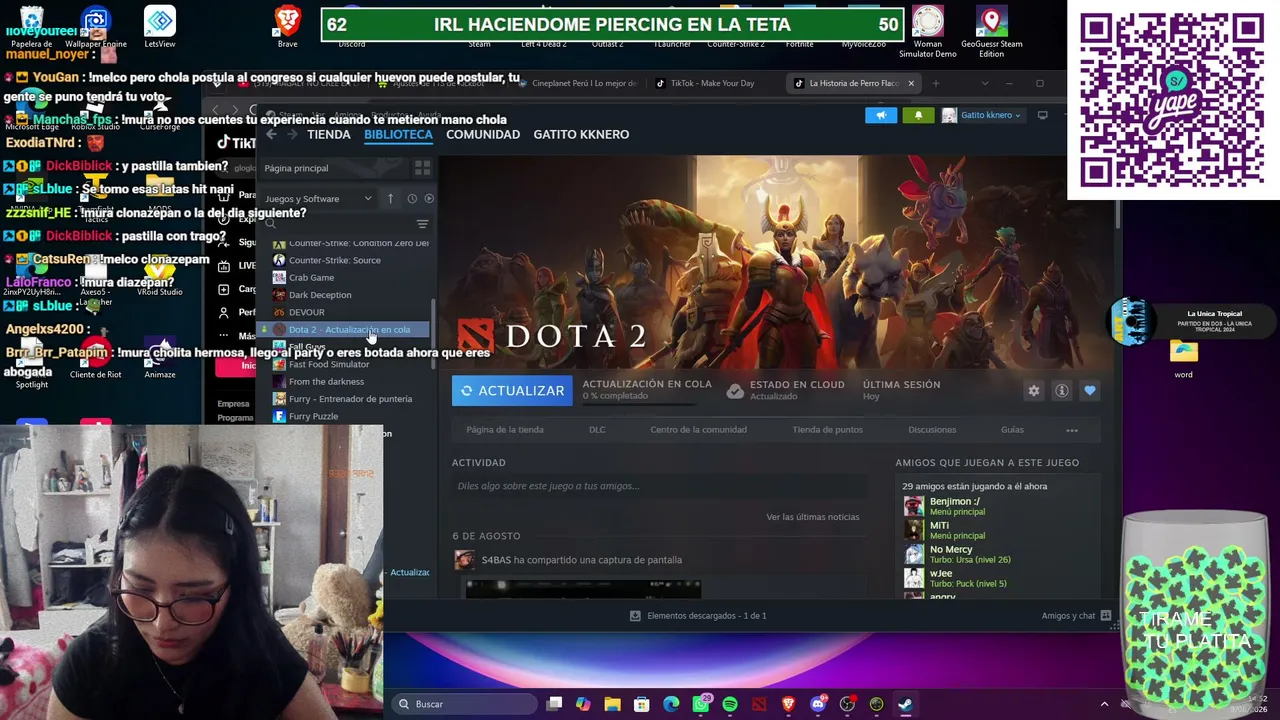Filter library by ready-to-play icon
1280x720 pixels.
coord(429,199)
